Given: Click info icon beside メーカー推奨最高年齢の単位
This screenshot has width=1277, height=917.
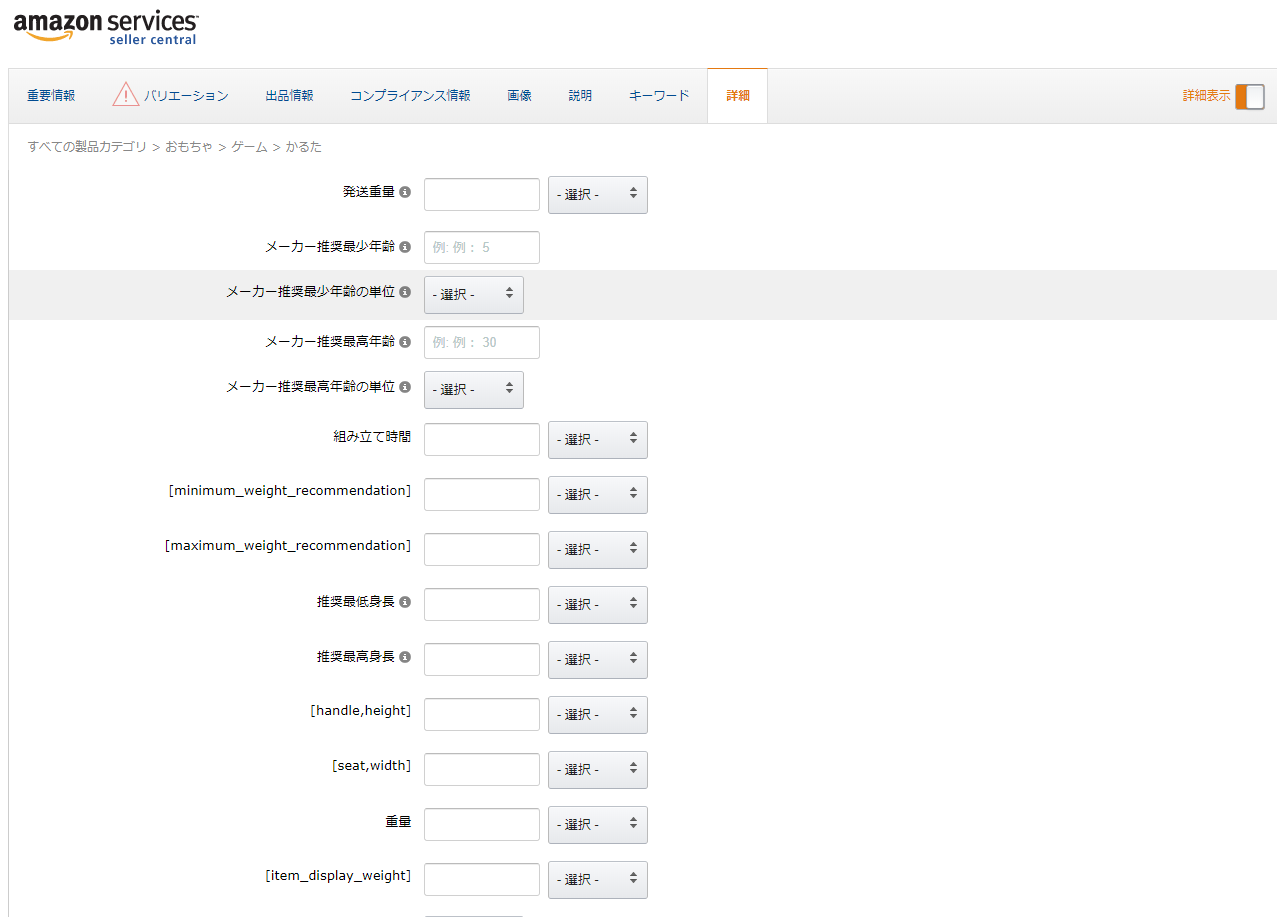Looking at the screenshot, I should pyautogui.click(x=405, y=387).
